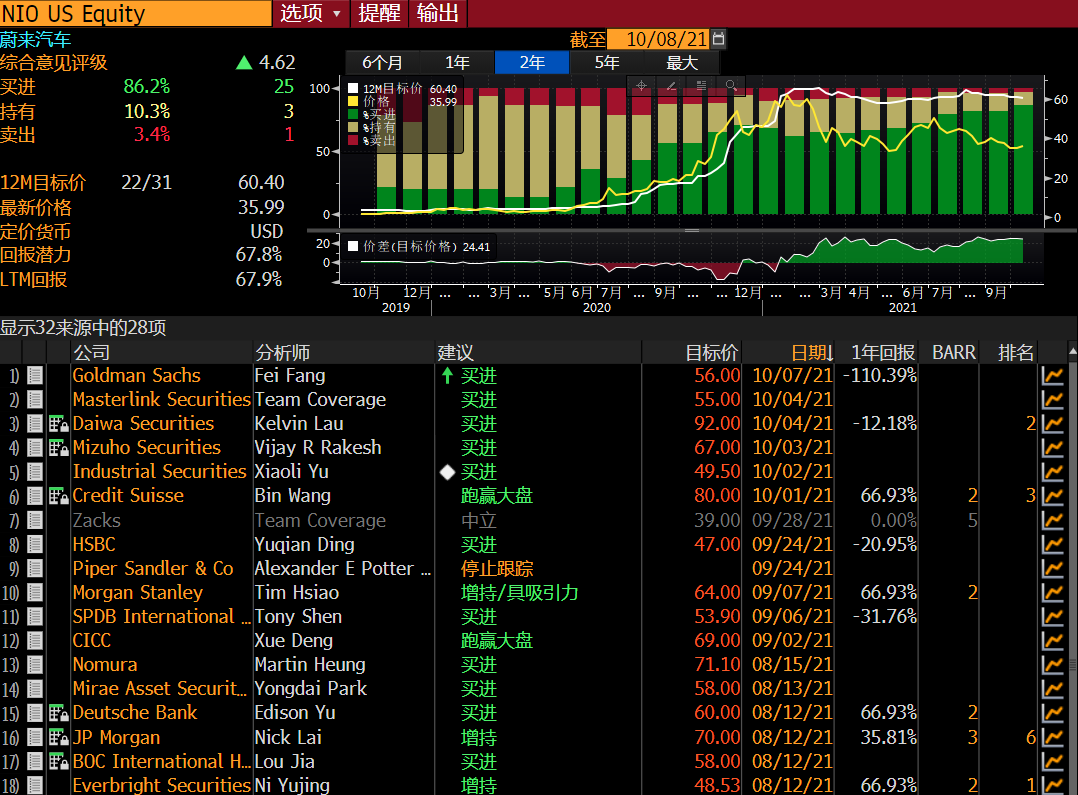Viewport: 1078px width, 795px height.
Task: Open the Everbright Securities company link
Action: coord(162,785)
